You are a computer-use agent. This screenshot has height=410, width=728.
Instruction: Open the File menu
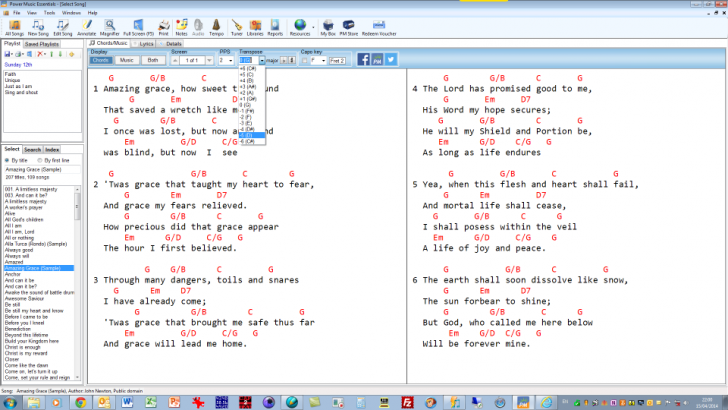pyautogui.click(x=17, y=13)
